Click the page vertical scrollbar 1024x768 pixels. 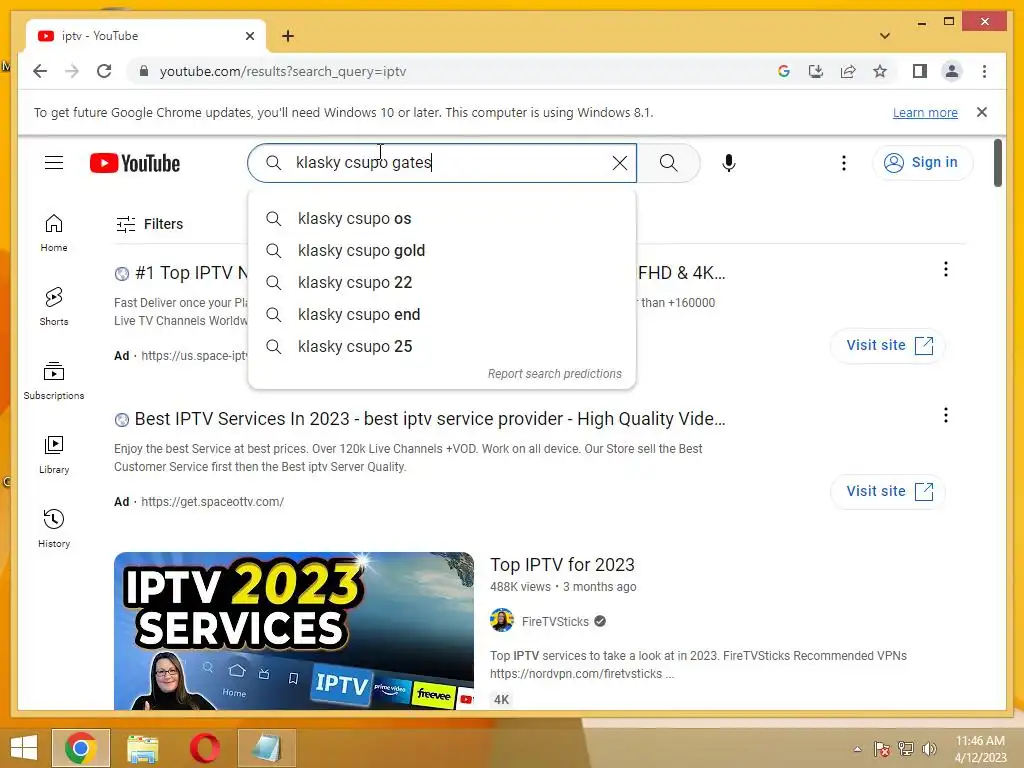997,163
